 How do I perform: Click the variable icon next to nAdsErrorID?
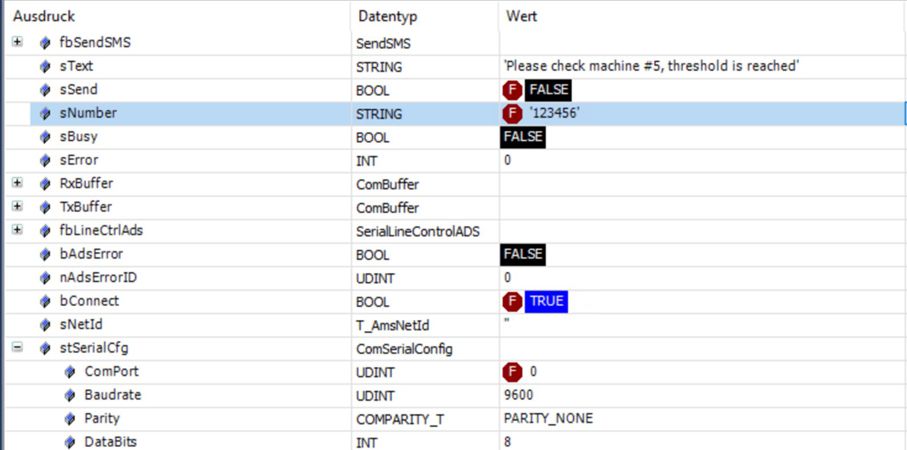[x=45, y=278]
